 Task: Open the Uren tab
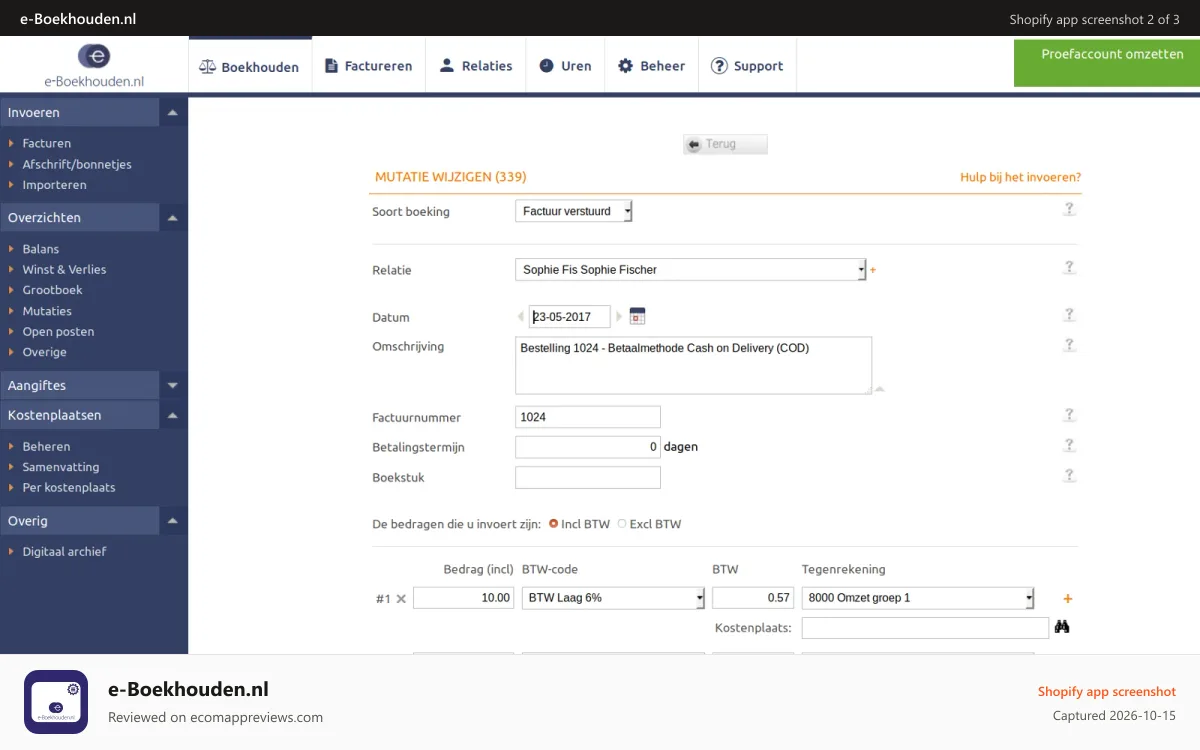[565, 66]
